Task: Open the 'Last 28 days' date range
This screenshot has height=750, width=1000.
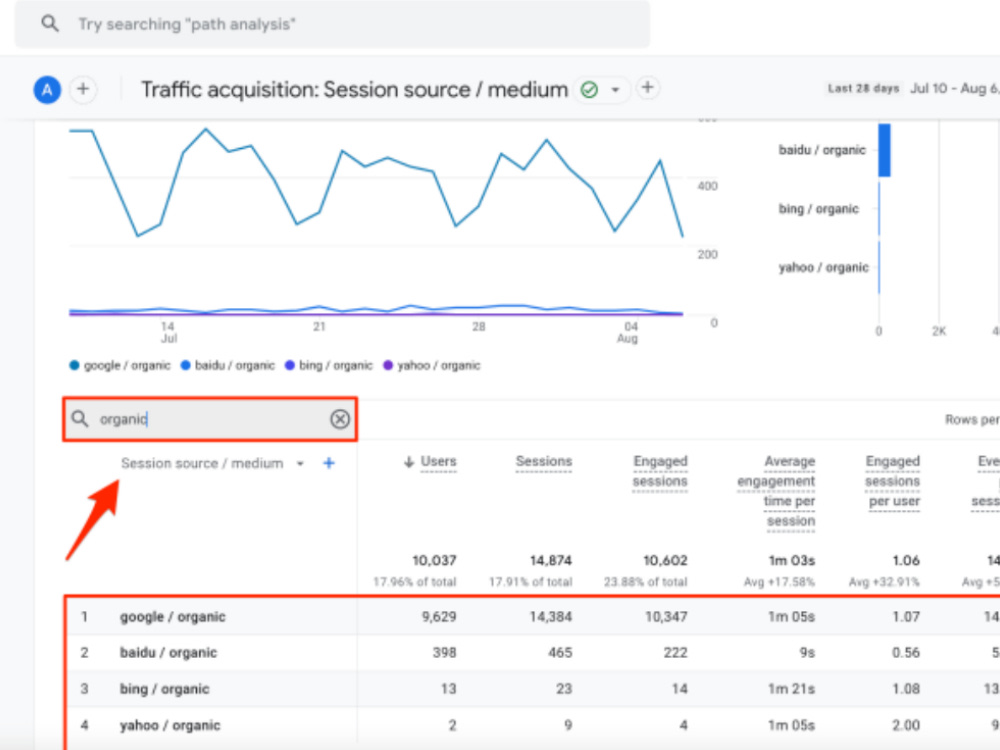Action: point(863,89)
